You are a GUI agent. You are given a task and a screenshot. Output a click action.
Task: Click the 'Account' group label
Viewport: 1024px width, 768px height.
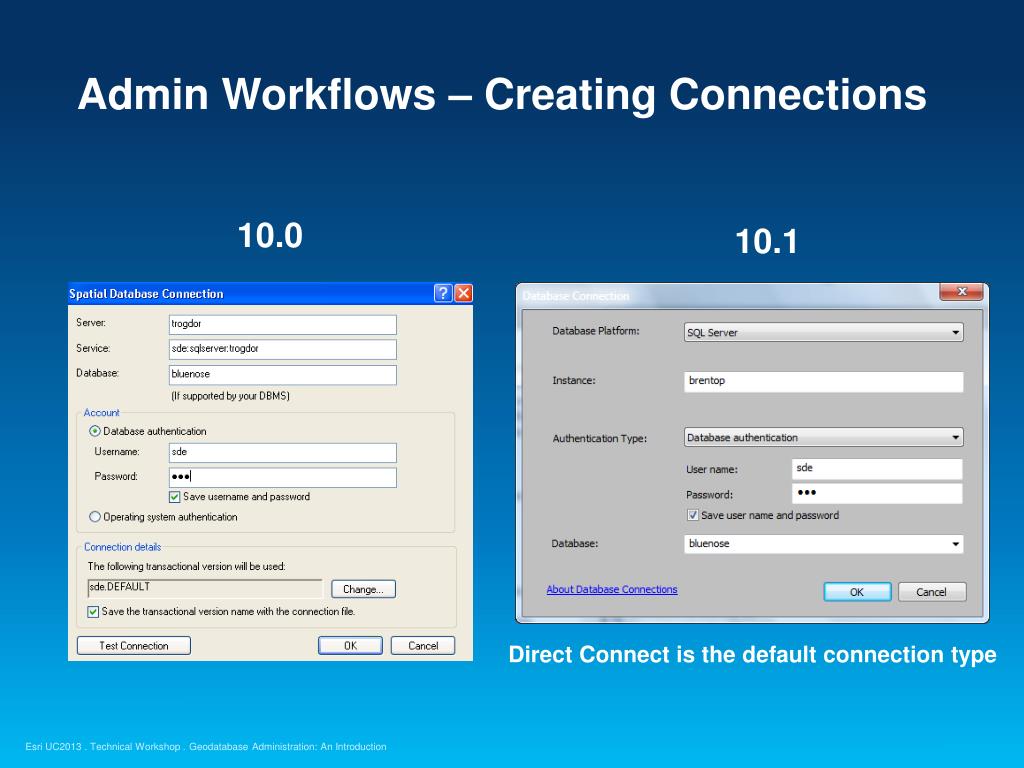tap(101, 413)
